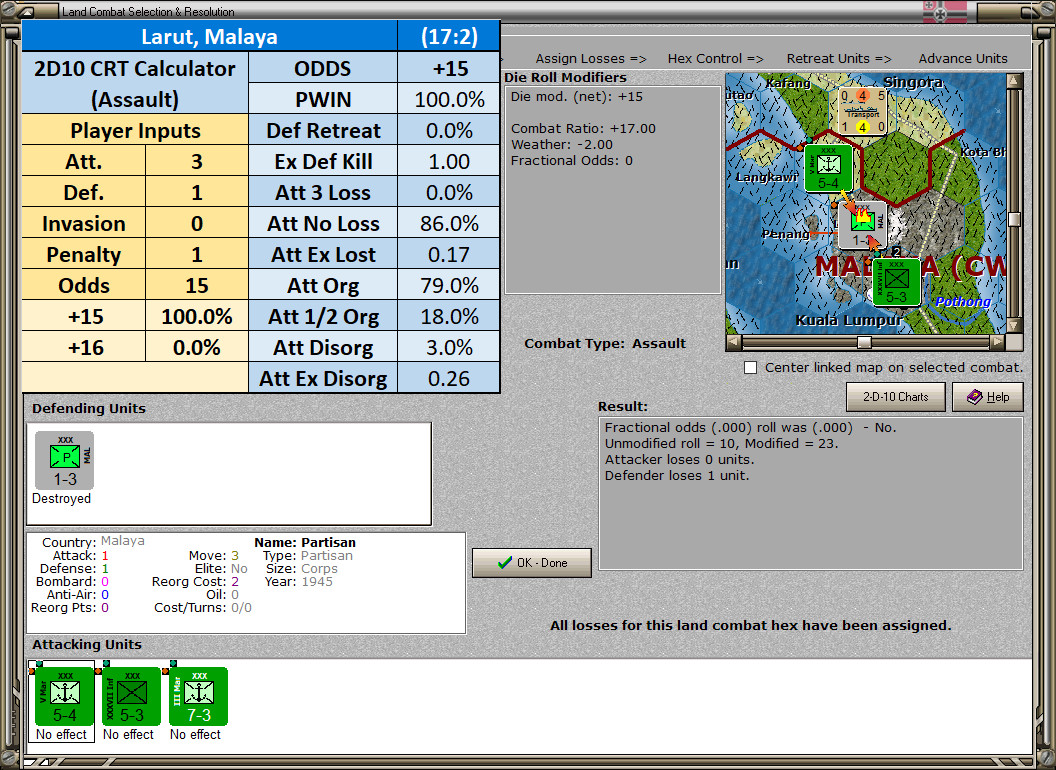
Task: Click the 5-4 marine counter on map
Action: point(828,168)
